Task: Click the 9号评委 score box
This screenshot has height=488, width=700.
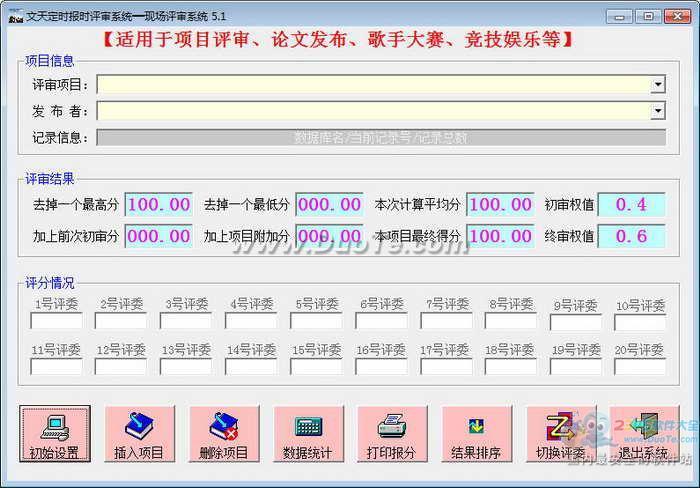Action: 576,323
